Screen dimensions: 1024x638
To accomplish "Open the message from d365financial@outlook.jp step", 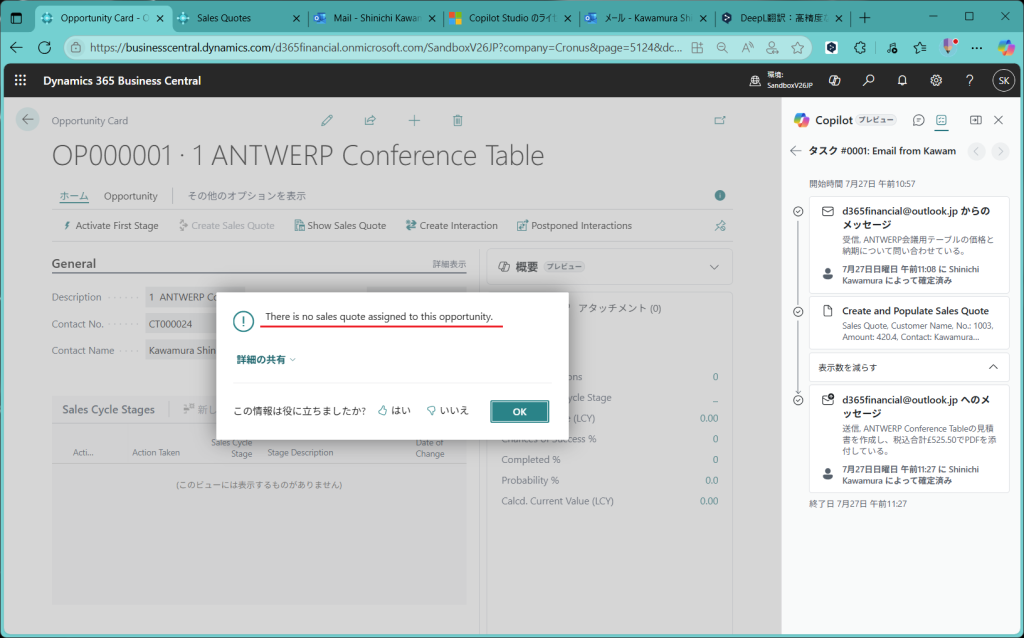I will point(909,245).
